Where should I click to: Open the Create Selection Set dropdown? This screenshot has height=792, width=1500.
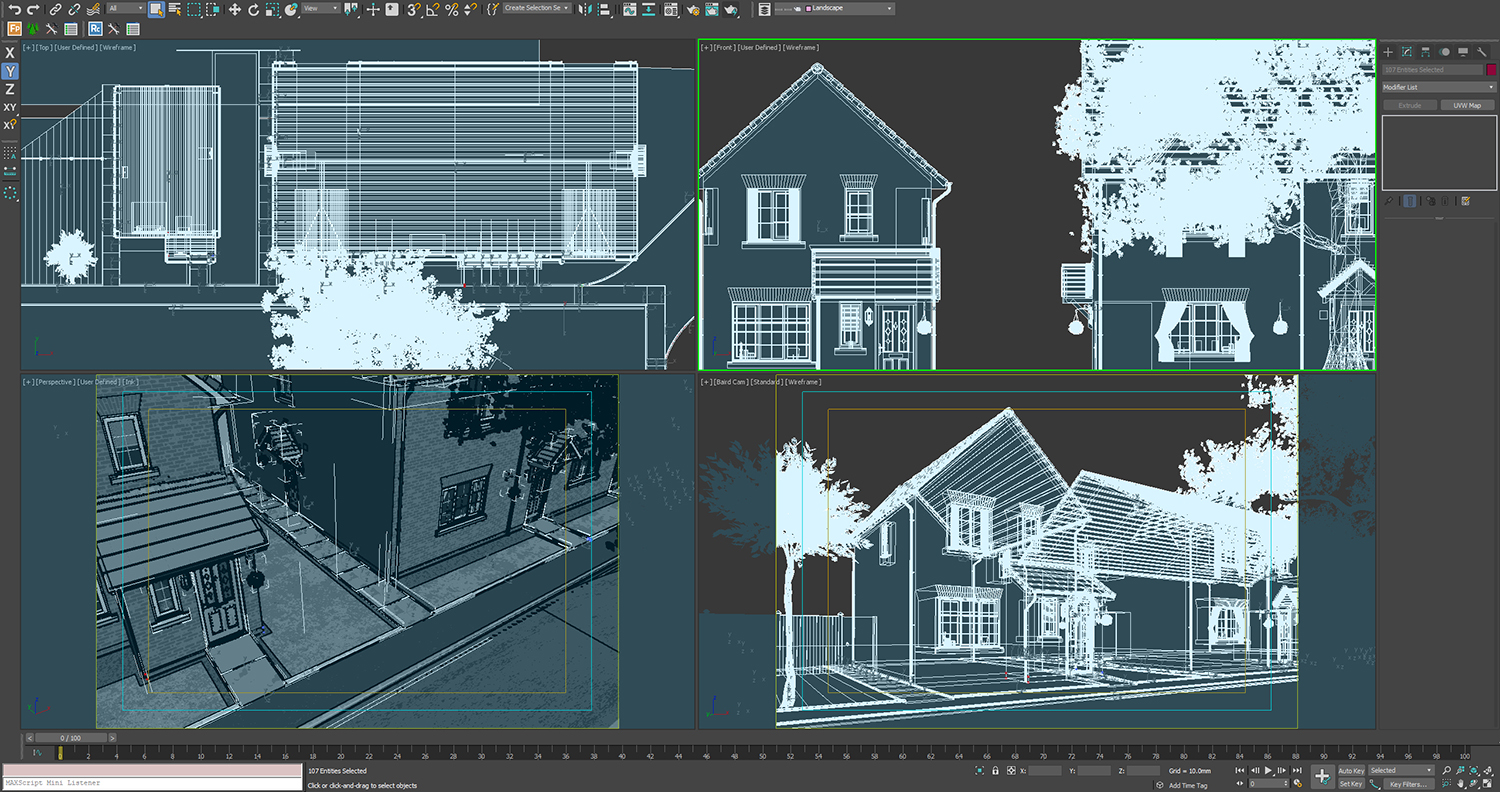537,8
